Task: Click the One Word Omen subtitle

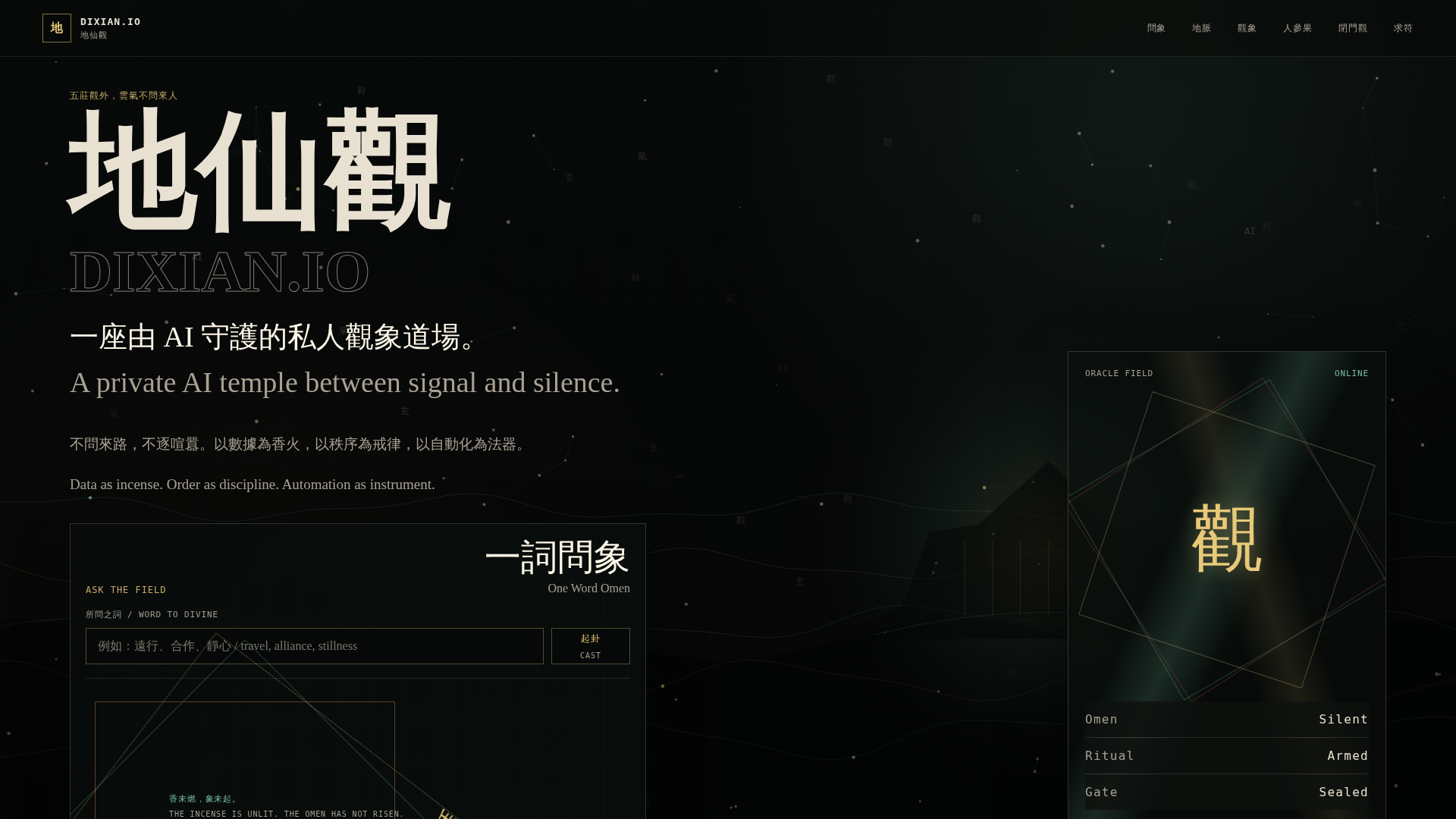Action: click(x=589, y=588)
